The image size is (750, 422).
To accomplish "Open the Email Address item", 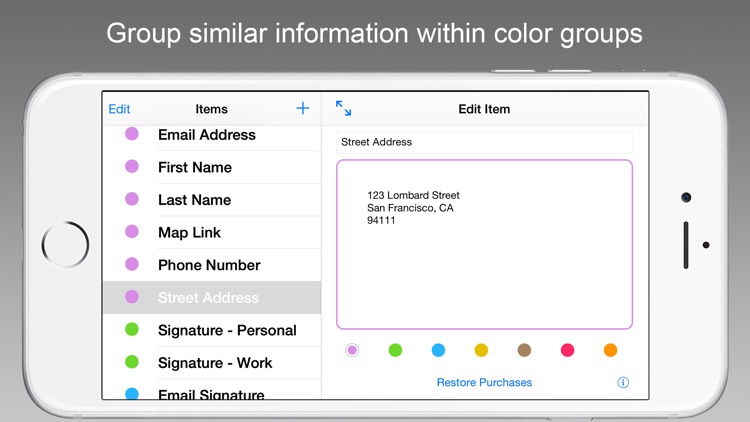I will pos(207,135).
